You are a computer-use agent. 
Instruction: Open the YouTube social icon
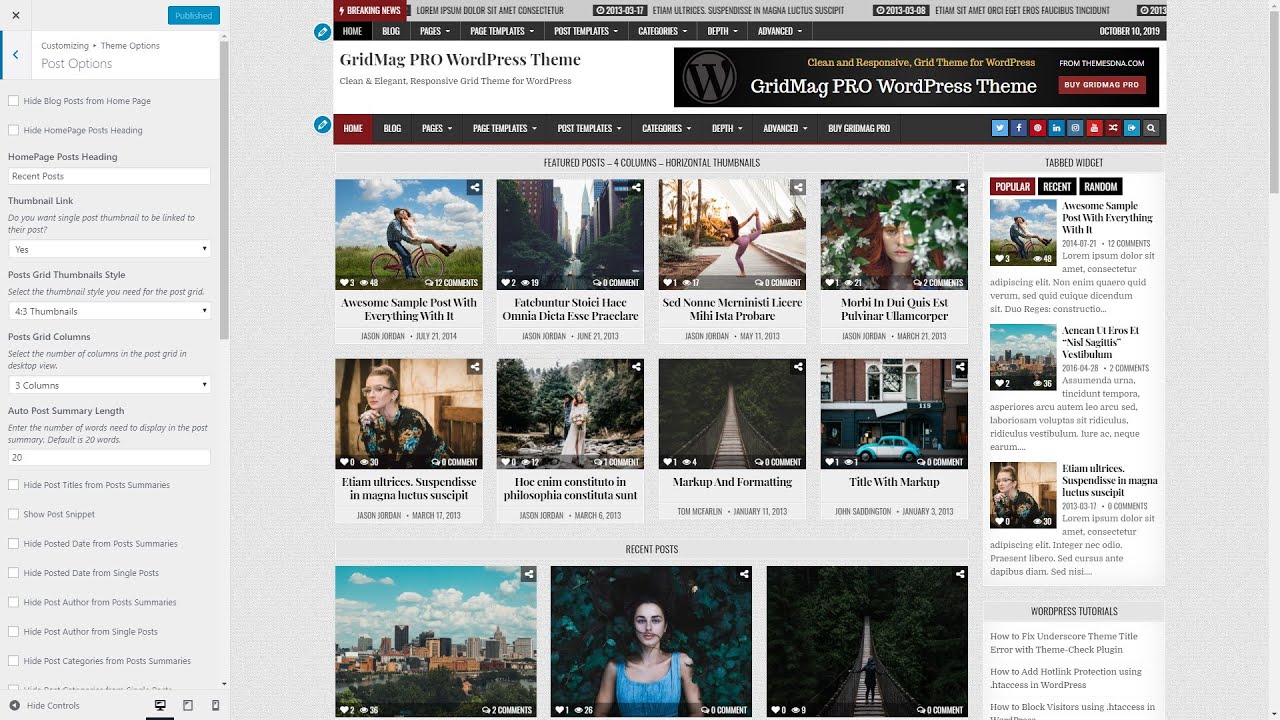1094,128
